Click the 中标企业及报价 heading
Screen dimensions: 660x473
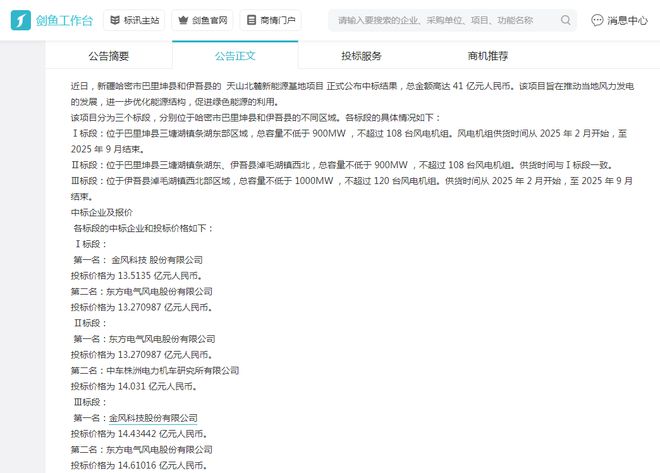(x=102, y=213)
